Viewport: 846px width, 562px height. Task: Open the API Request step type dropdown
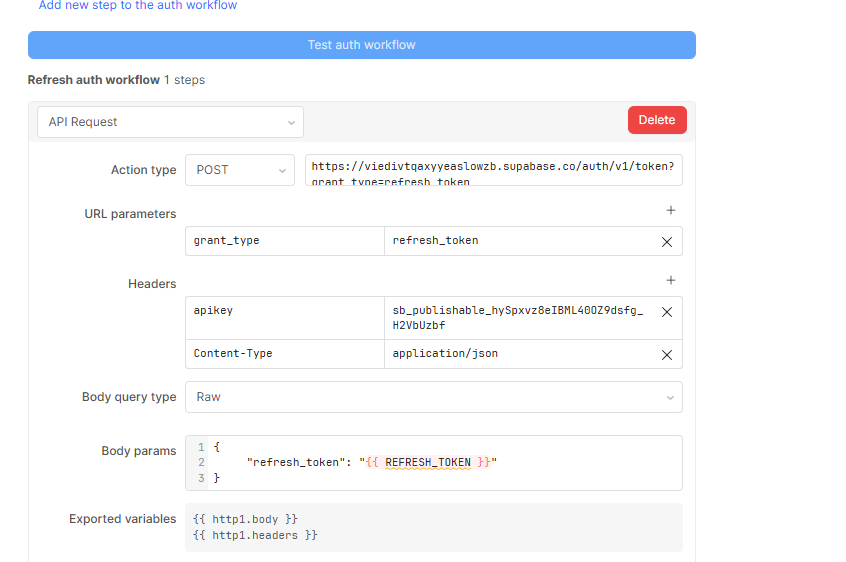click(170, 122)
